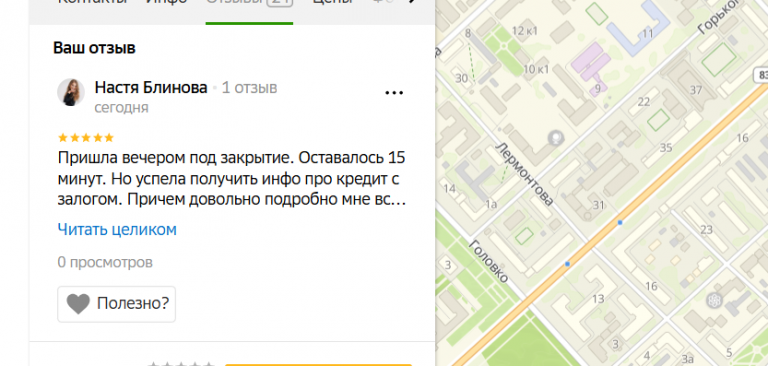
Task: Click the '0 просмотров' view counter
Action: point(105,263)
